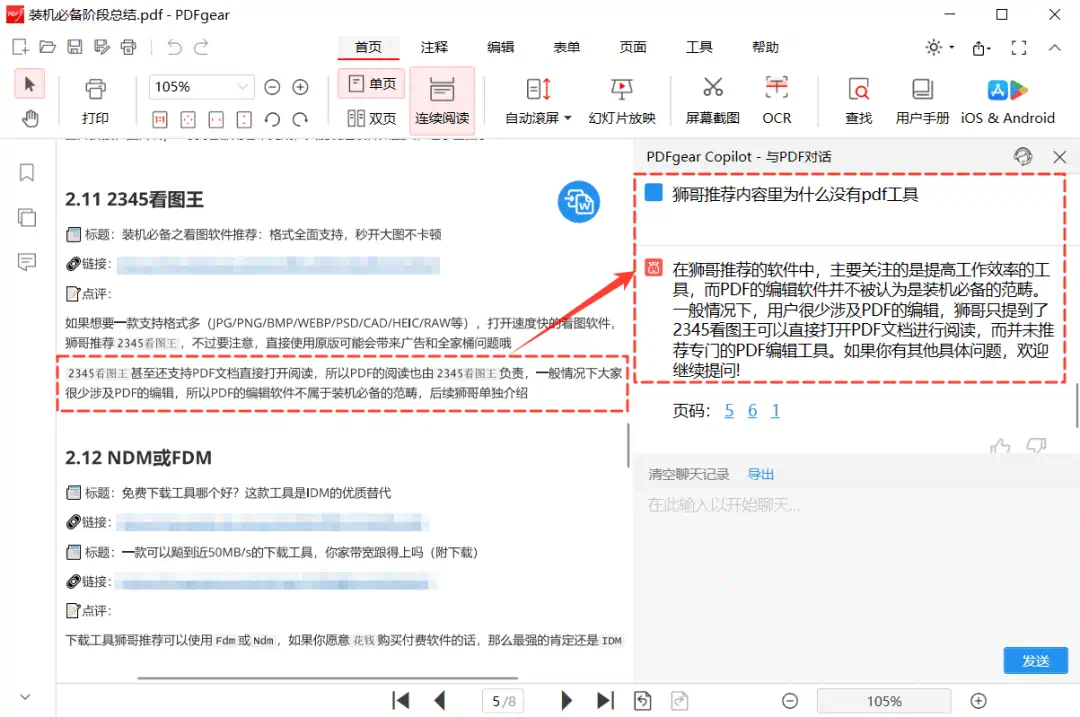1080x717 pixels.
Task: Switch to 表单 form tab
Action: pos(566,47)
